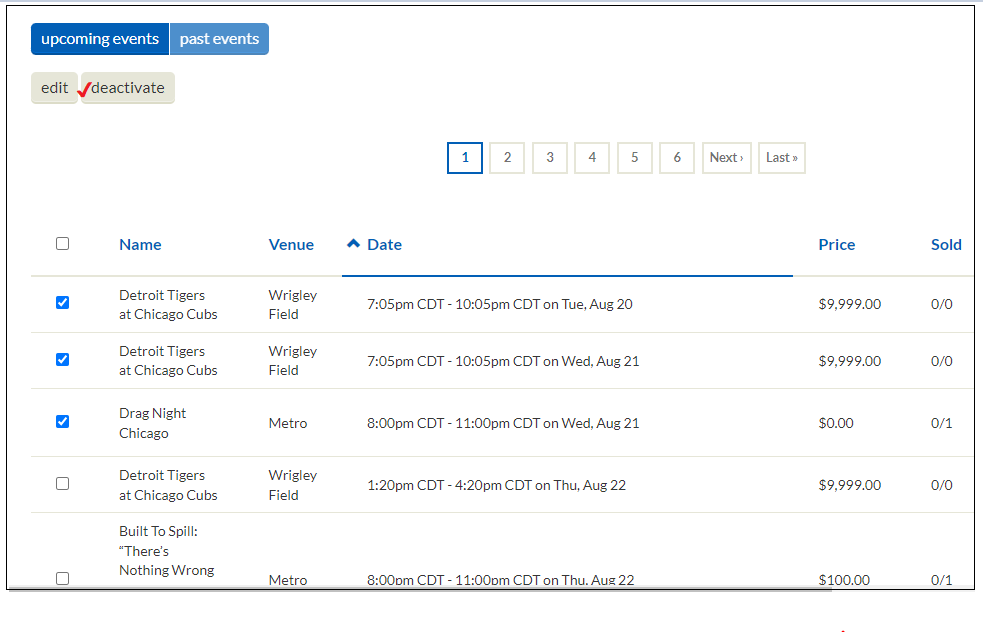Image resolution: width=983 pixels, height=632 pixels.
Task: Select the Built To Spill event name
Action: click(167, 550)
